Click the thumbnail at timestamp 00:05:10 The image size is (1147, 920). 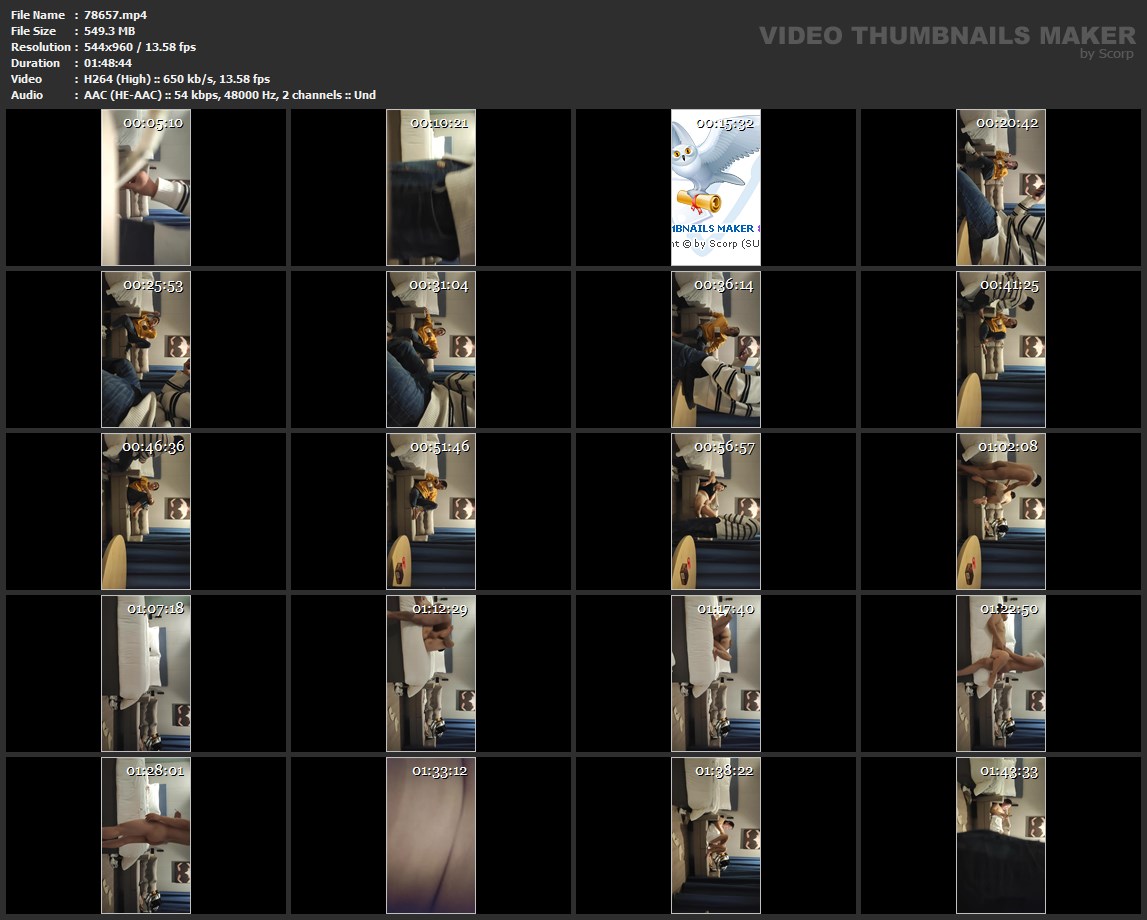(146, 188)
